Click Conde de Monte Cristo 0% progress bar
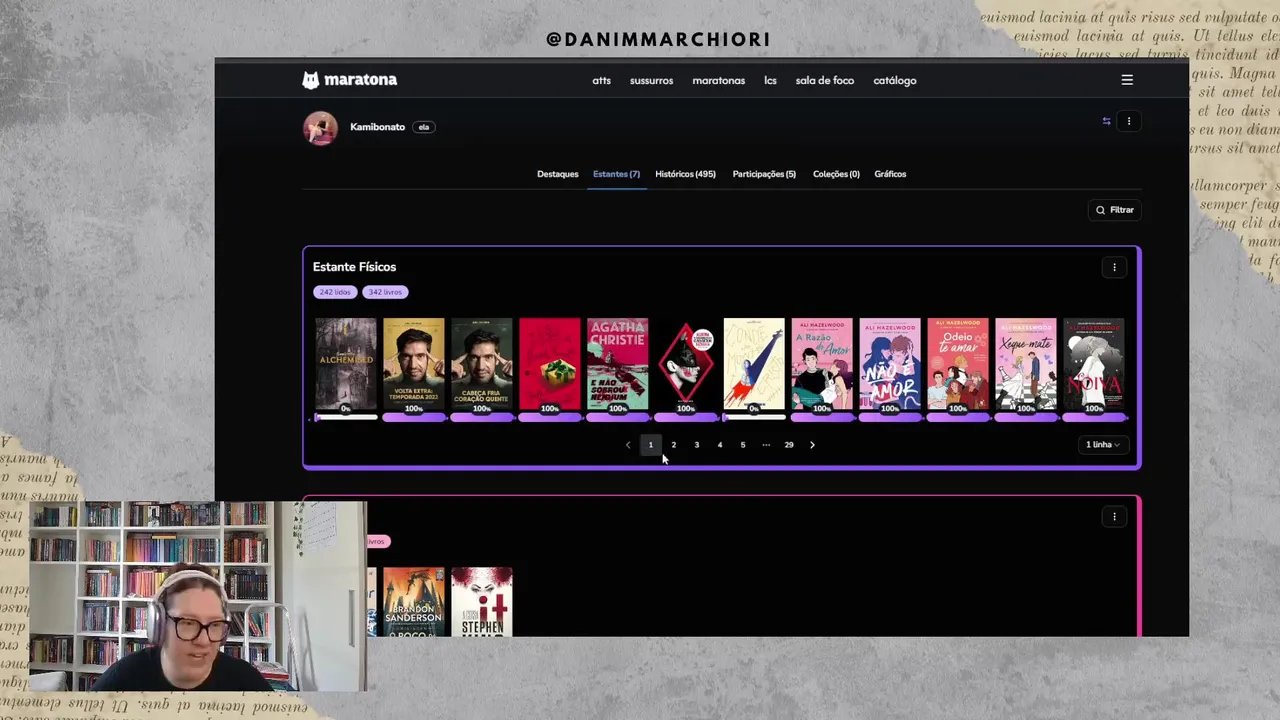The image size is (1280, 720). (754, 417)
